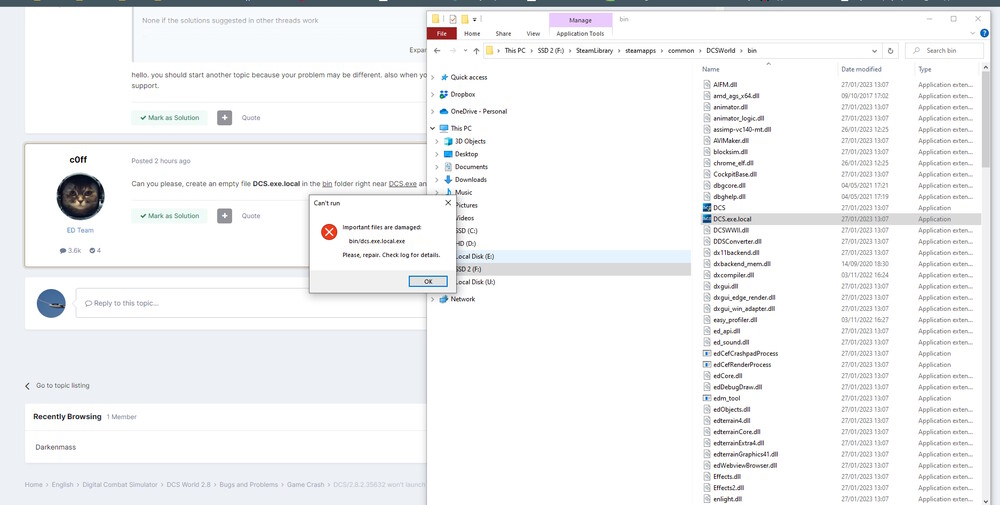Screen dimensions: 1000x505
Task: Click the Go to topic listing link
Action: tap(57, 386)
